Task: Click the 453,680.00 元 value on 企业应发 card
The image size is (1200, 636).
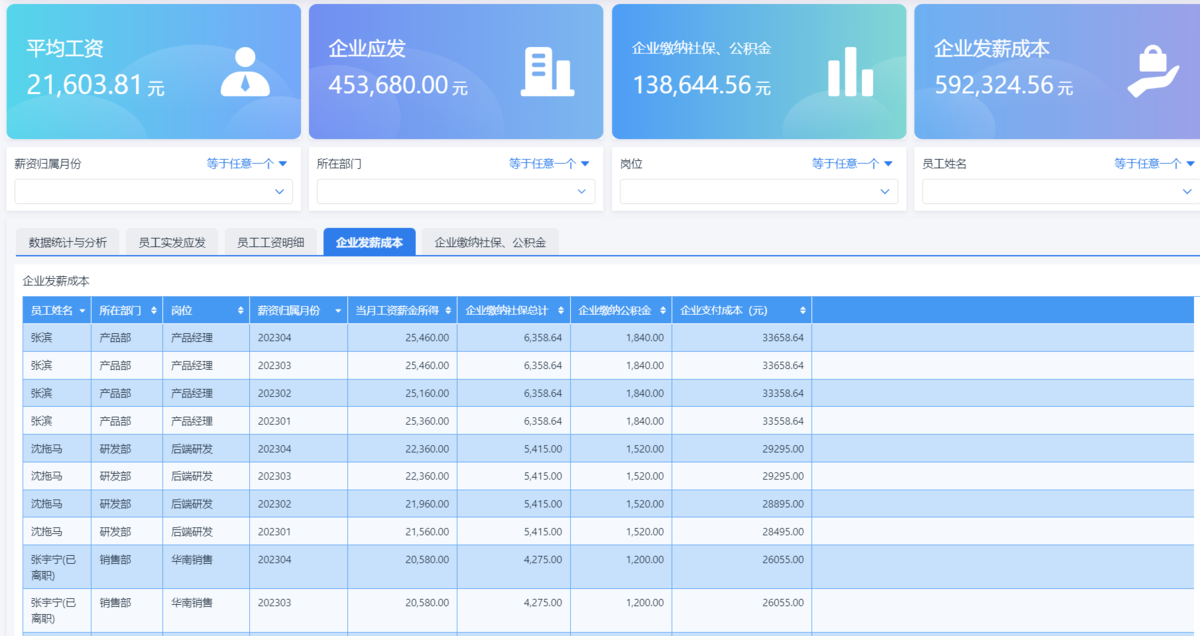Action: click(x=398, y=86)
